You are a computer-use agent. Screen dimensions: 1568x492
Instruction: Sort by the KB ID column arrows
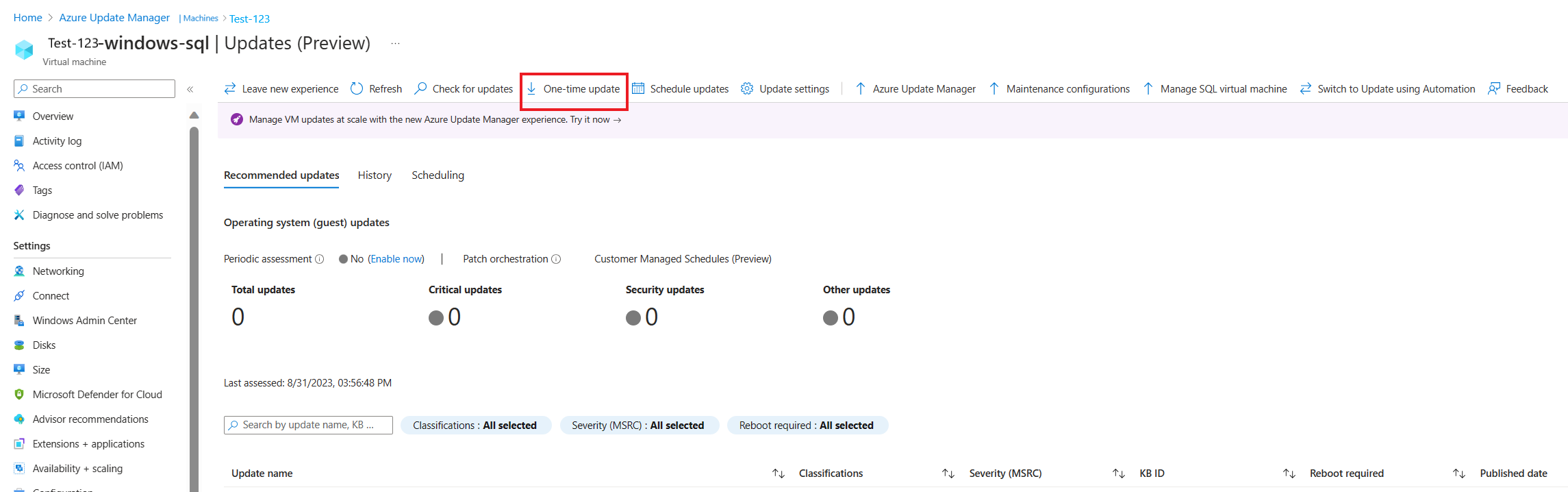(1289, 473)
